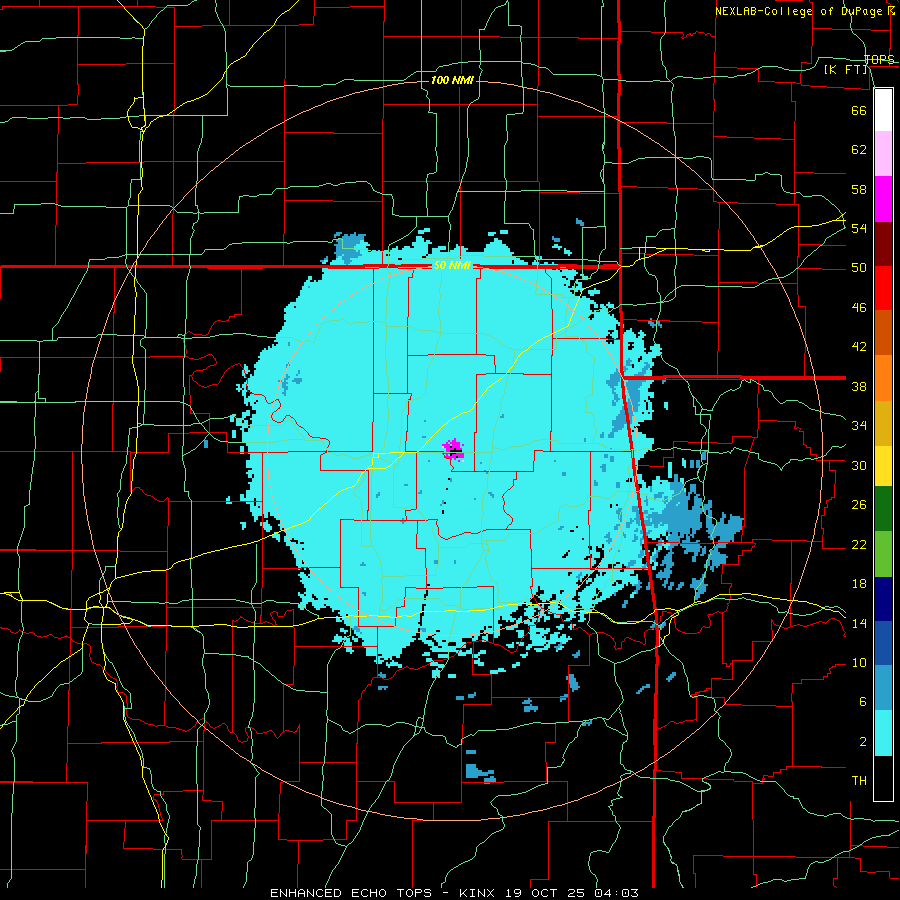Select the white swatch at legend top

click(x=883, y=110)
